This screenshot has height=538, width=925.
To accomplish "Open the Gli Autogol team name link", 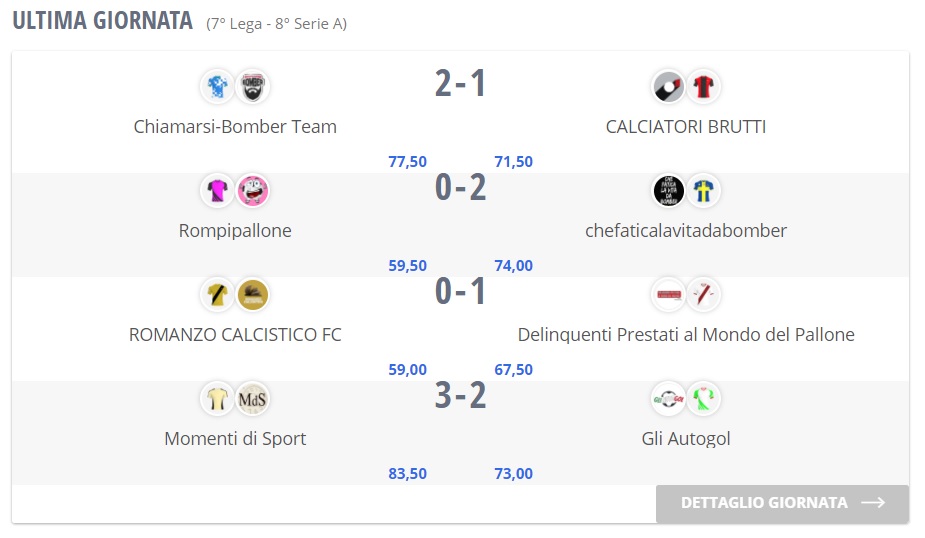I will pos(686,439).
